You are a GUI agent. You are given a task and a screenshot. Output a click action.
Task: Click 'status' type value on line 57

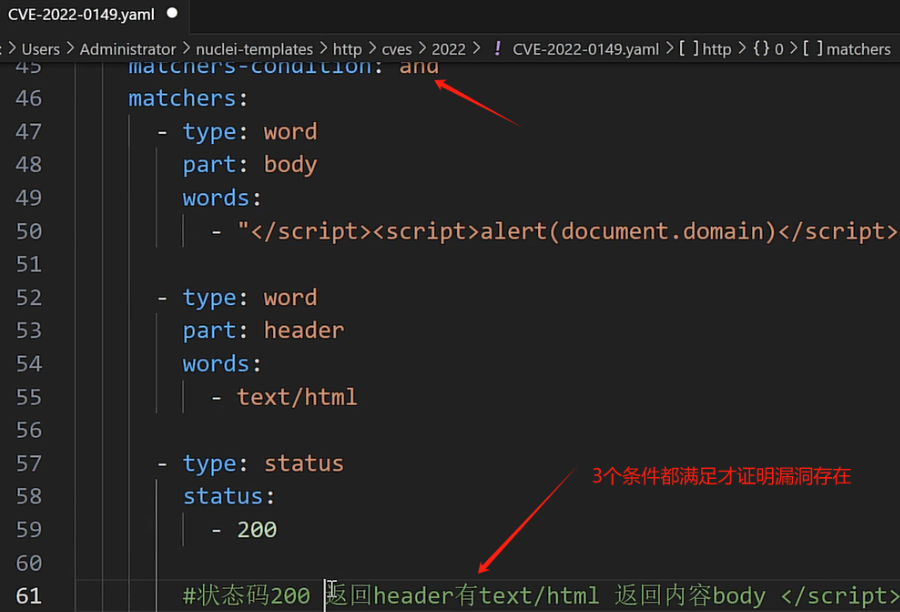[x=304, y=464]
